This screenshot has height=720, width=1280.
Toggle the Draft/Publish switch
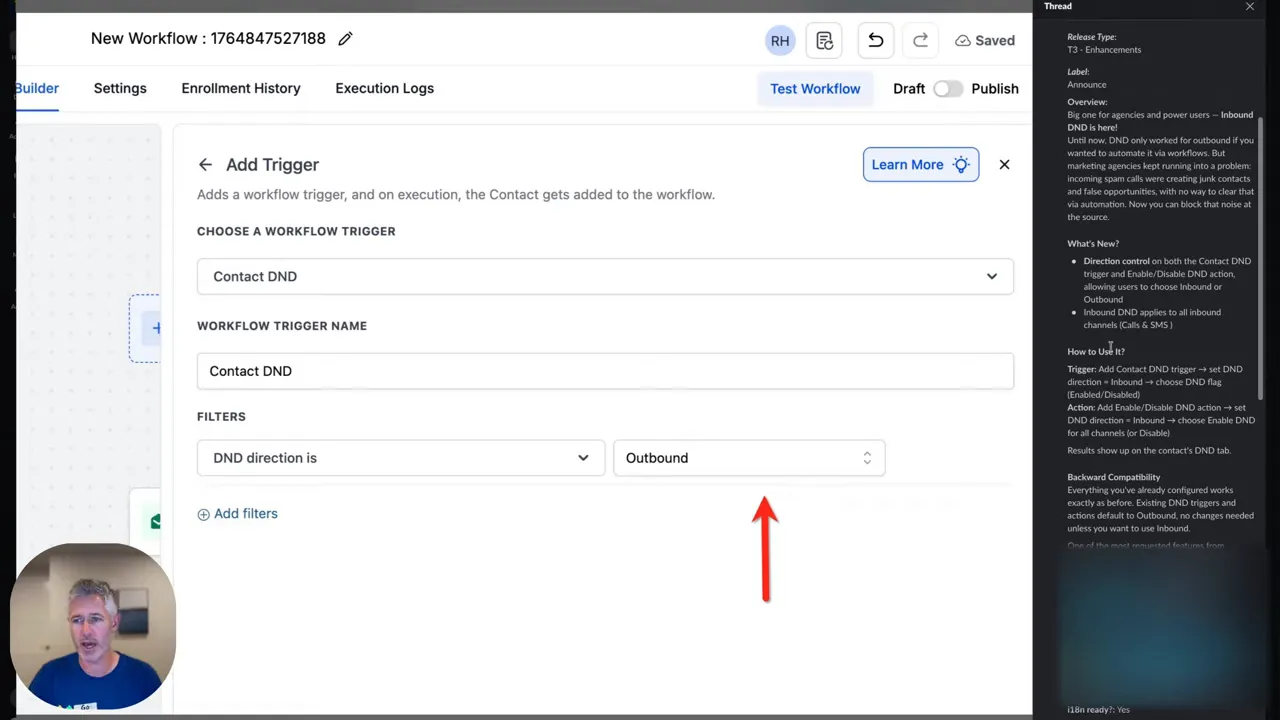[x=947, y=89]
